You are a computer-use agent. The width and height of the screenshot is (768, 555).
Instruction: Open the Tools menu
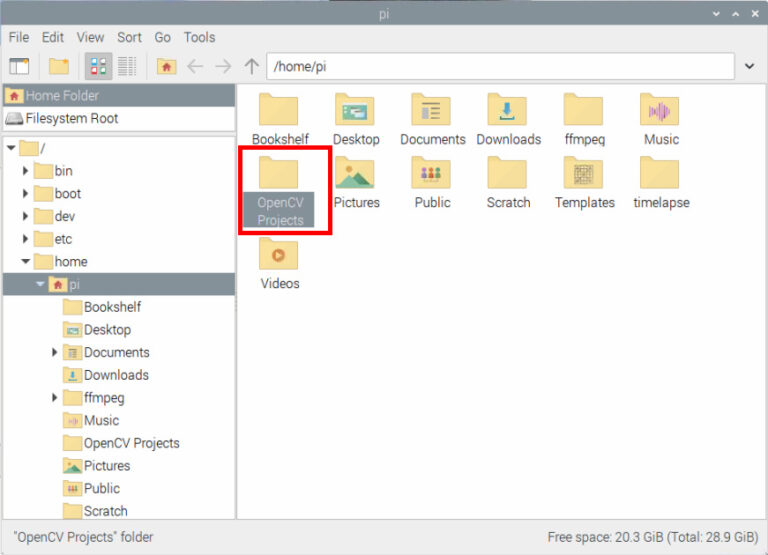(199, 37)
